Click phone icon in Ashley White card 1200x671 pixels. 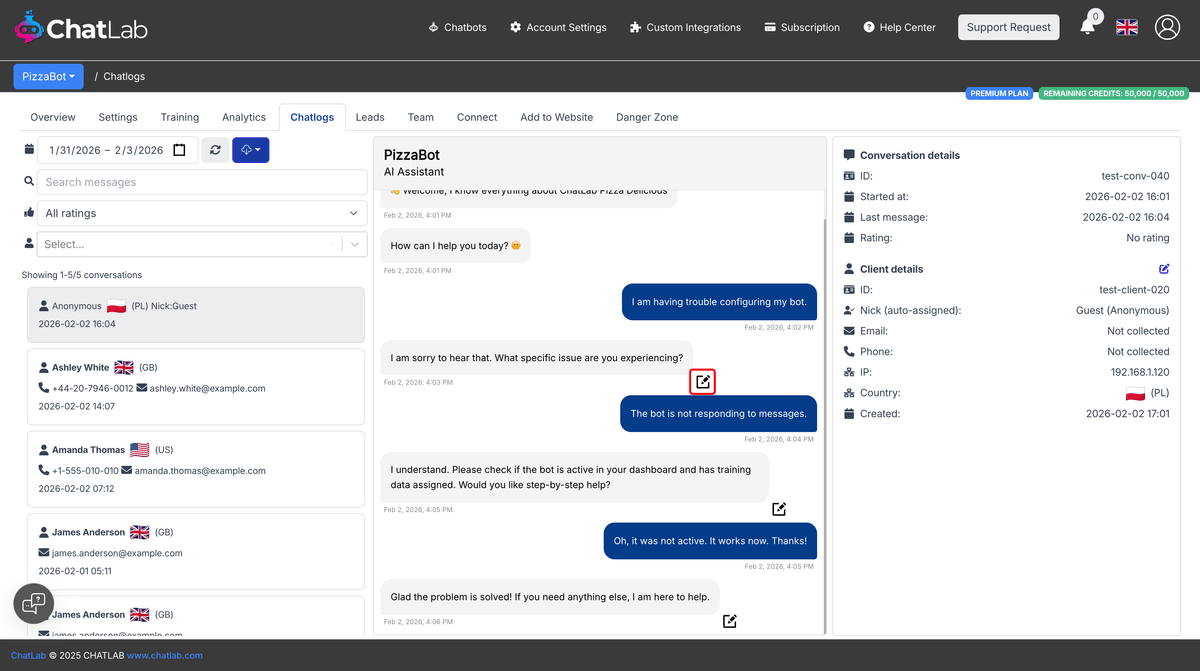pos(44,388)
